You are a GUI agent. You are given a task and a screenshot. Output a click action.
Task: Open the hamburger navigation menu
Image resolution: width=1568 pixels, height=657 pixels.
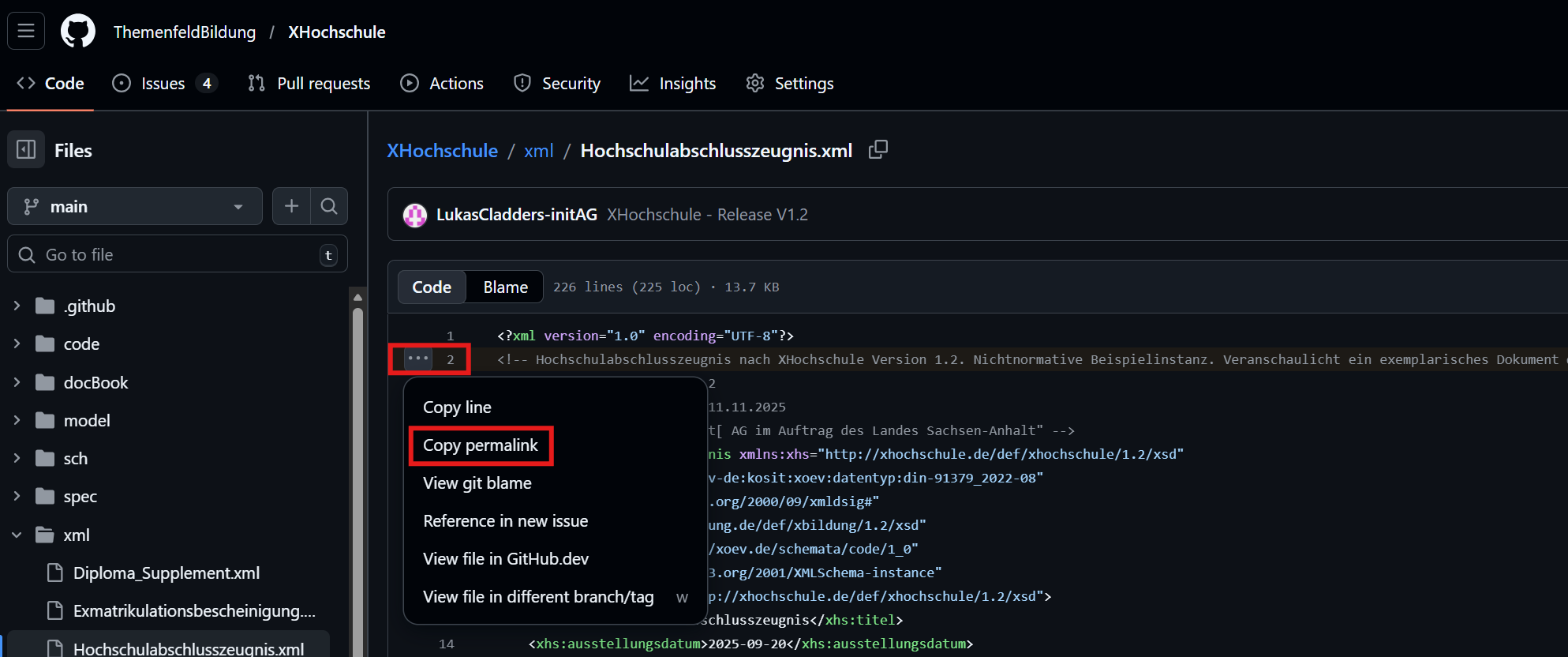point(26,32)
